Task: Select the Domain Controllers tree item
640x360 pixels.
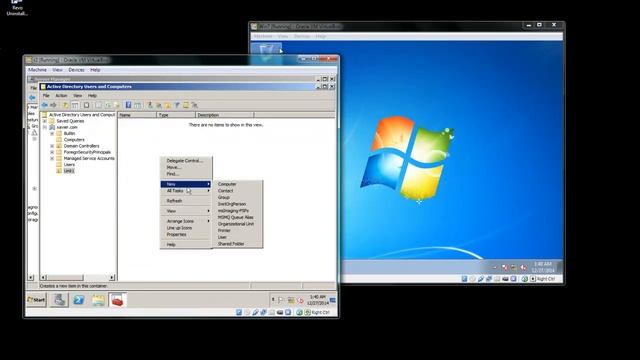Action: (81, 146)
